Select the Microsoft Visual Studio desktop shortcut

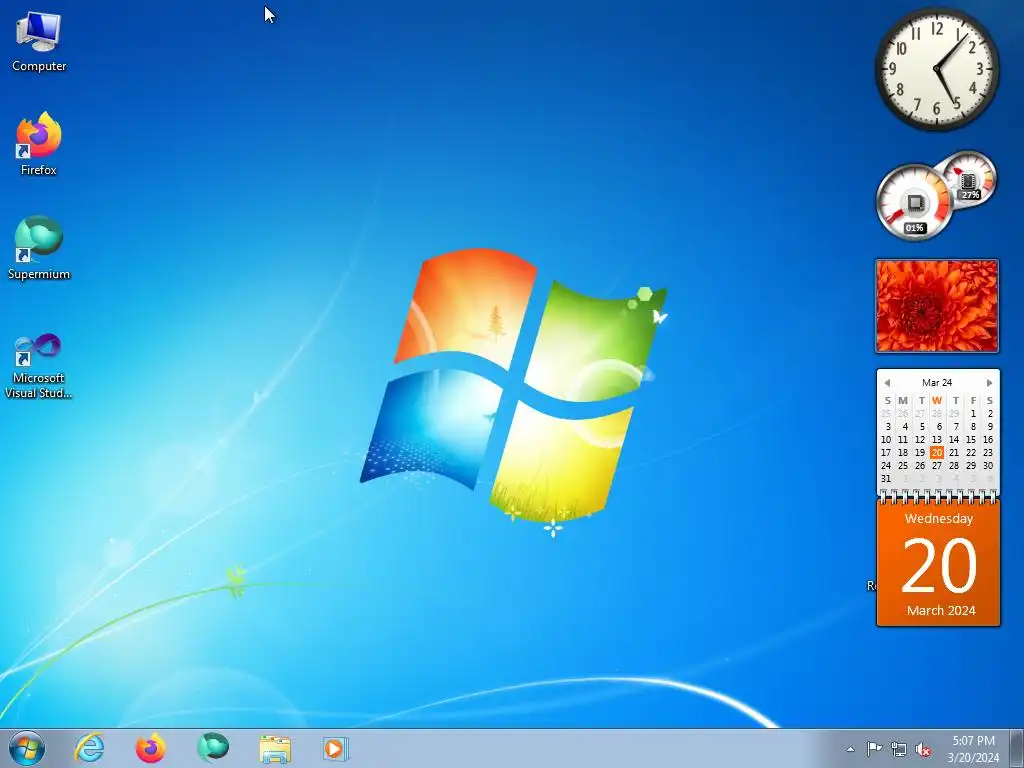pos(39,366)
